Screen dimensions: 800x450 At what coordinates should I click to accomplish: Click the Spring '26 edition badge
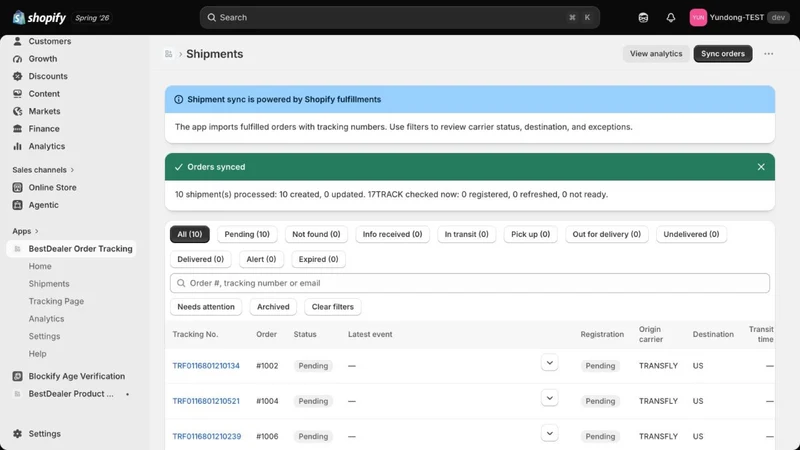click(92, 18)
